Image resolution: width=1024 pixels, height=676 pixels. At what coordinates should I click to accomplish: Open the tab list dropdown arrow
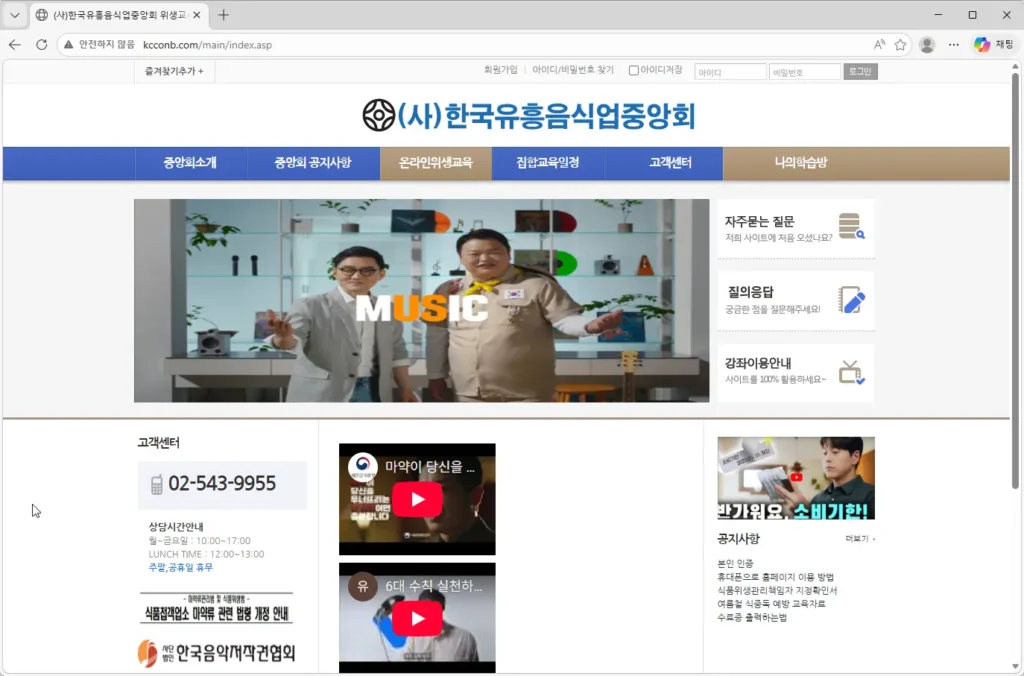(15, 15)
